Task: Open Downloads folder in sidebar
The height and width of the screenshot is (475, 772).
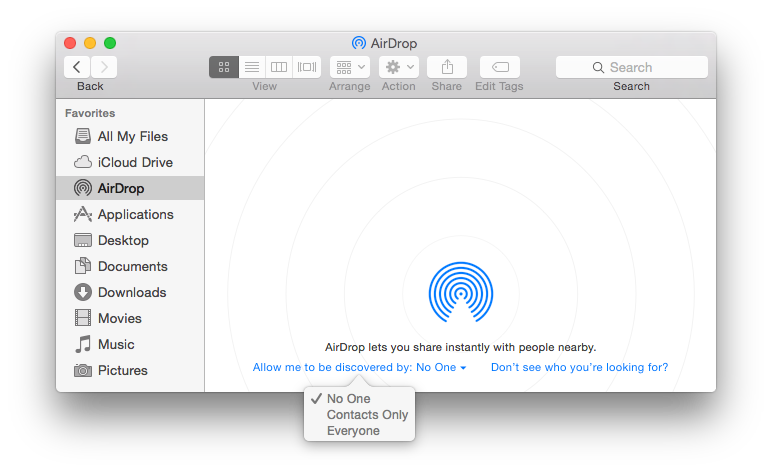Action: tap(130, 292)
